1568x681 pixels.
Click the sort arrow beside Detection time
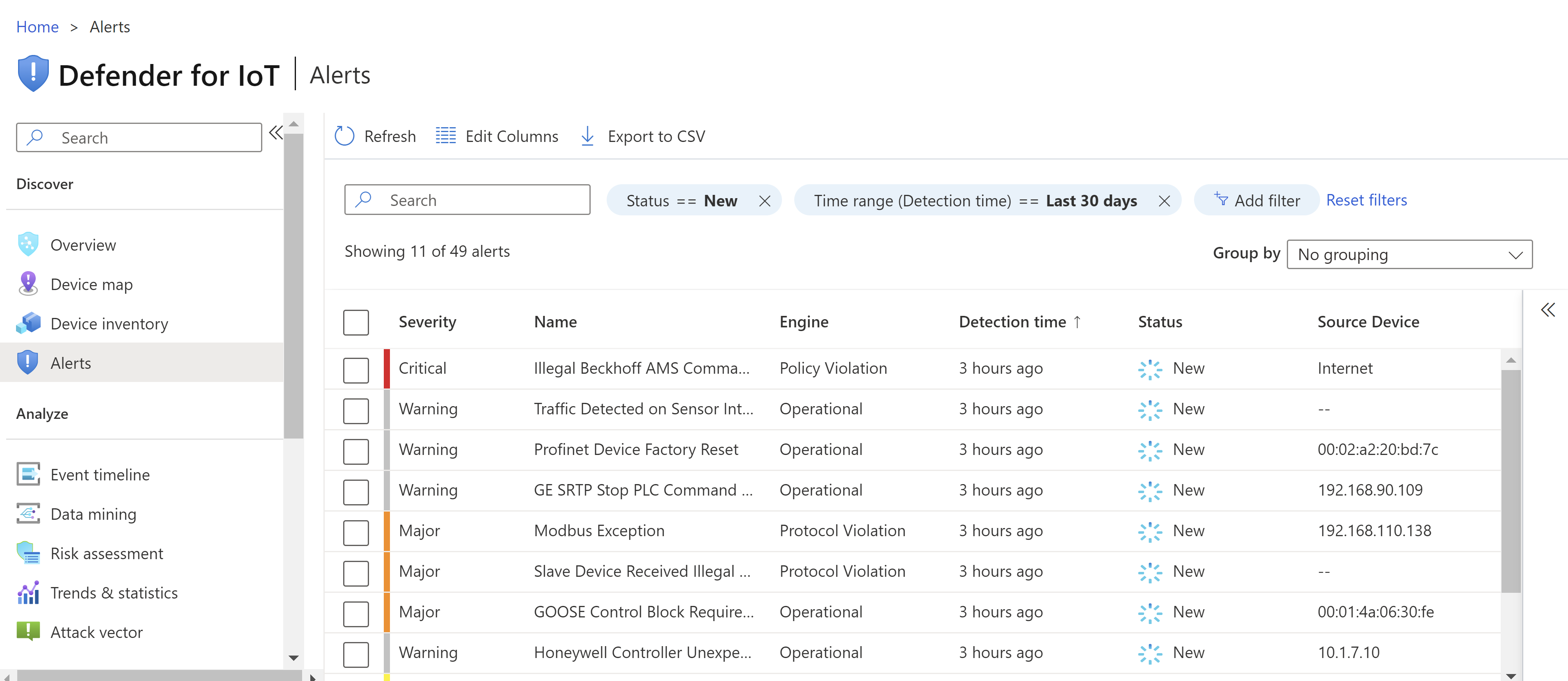(1077, 321)
